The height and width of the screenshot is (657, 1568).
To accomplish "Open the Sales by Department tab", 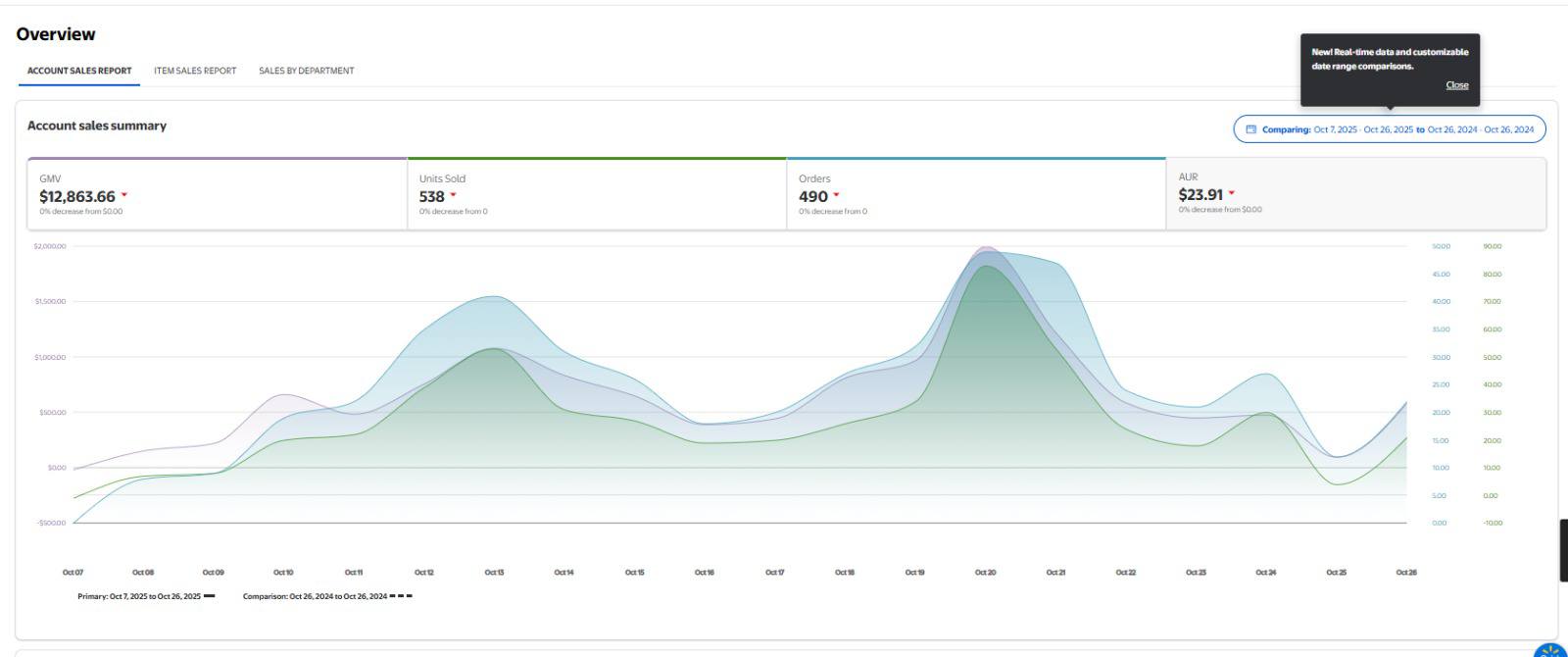I will pyautogui.click(x=307, y=71).
